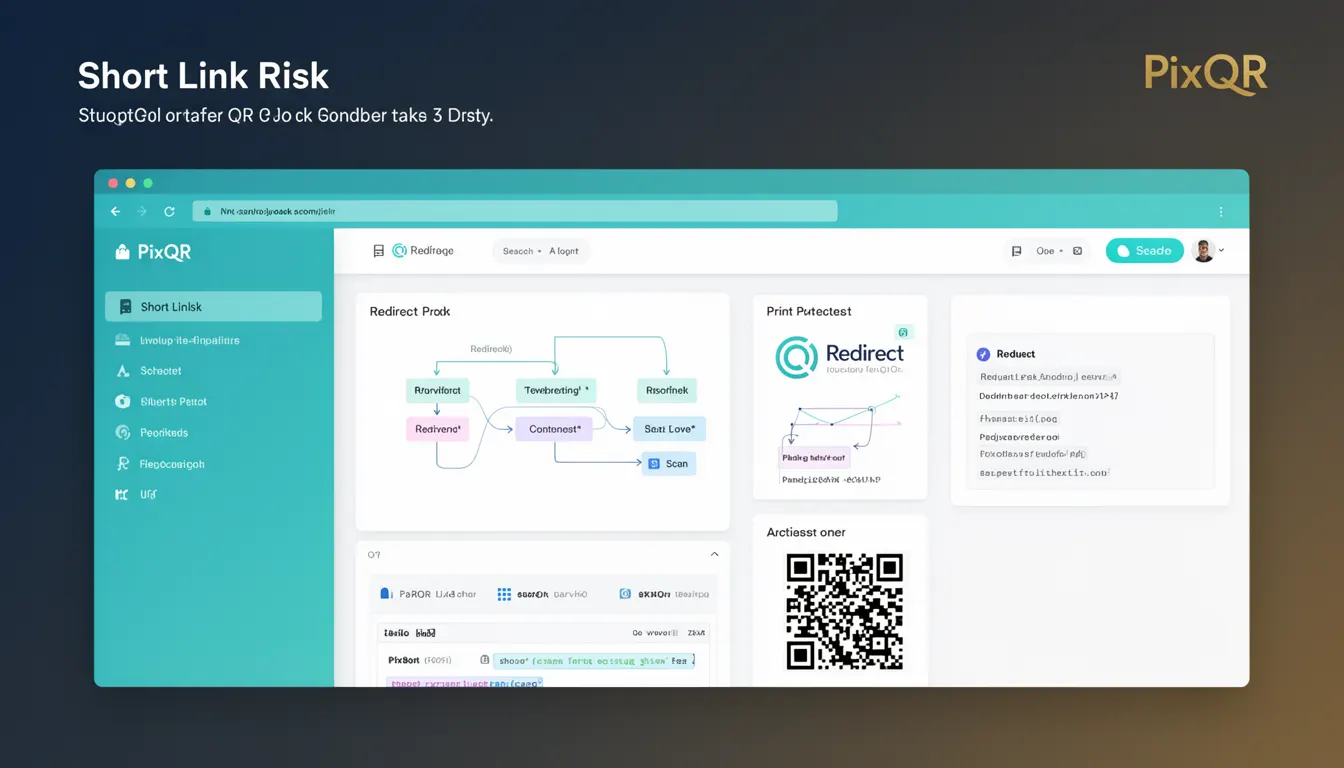This screenshot has height=768, width=1344.
Task: Switch to the third tab with the camera icon
Action: pyautogui.click(x=665, y=594)
